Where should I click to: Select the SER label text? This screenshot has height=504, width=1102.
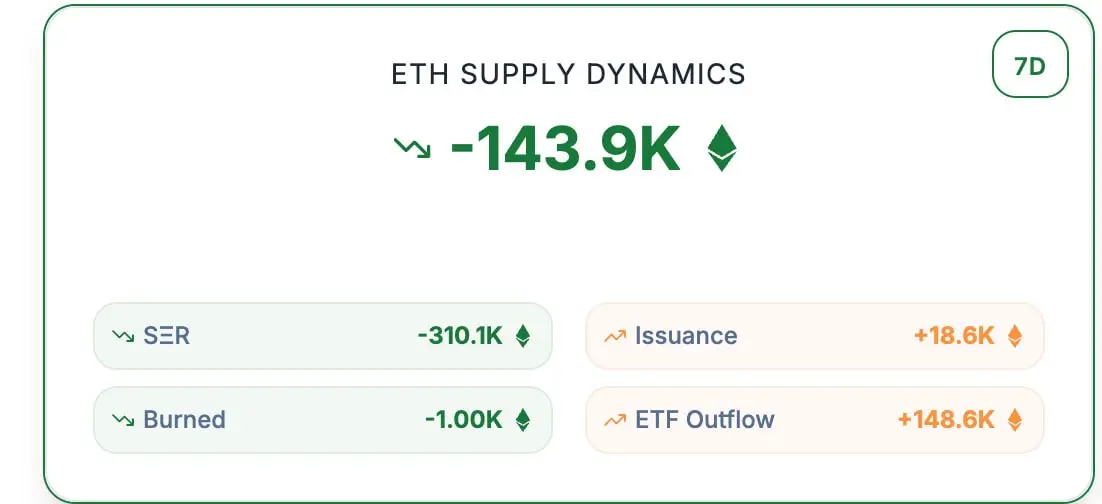point(167,336)
